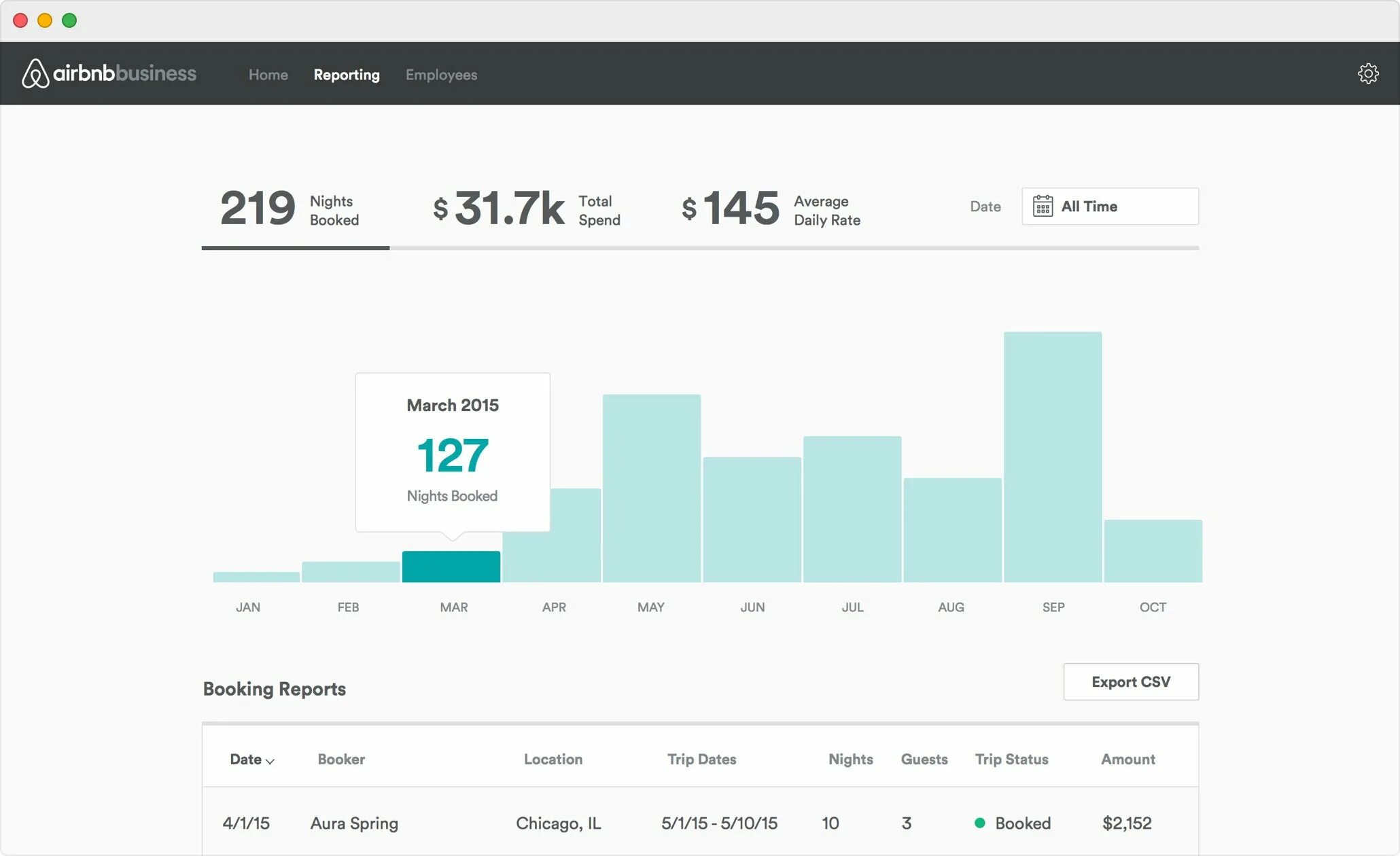
Task: Click the green fullscreen window button
Action: [69, 20]
